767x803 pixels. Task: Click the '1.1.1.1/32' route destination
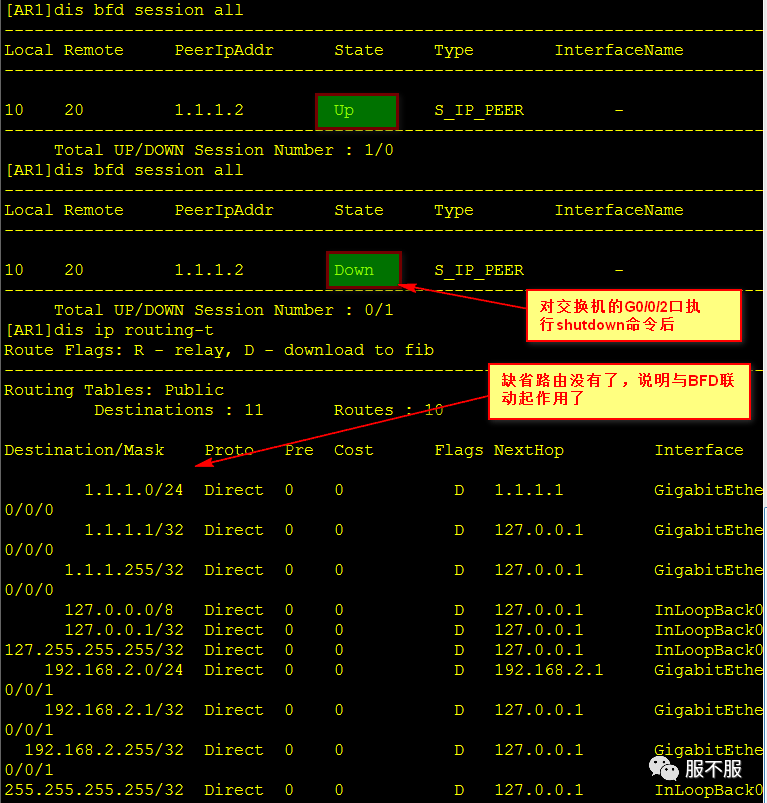(134, 530)
